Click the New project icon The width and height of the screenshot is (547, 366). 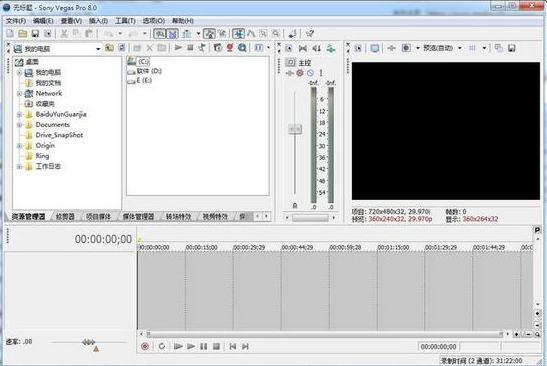click(10, 33)
